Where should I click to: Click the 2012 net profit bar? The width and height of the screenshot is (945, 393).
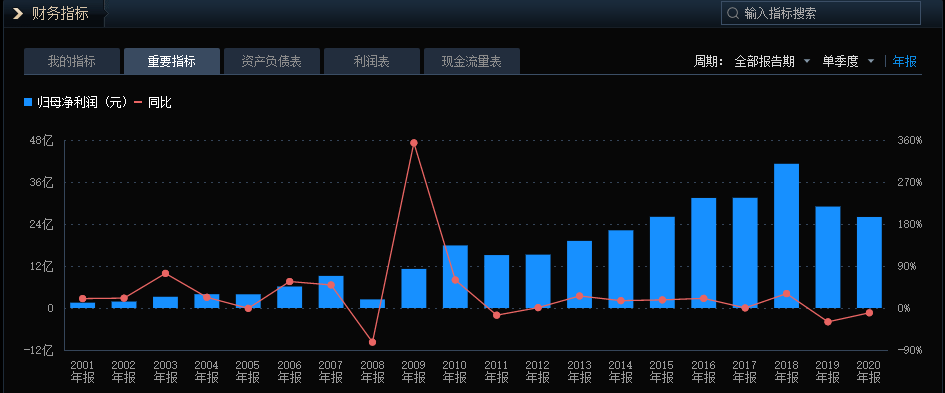coord(538,281)
